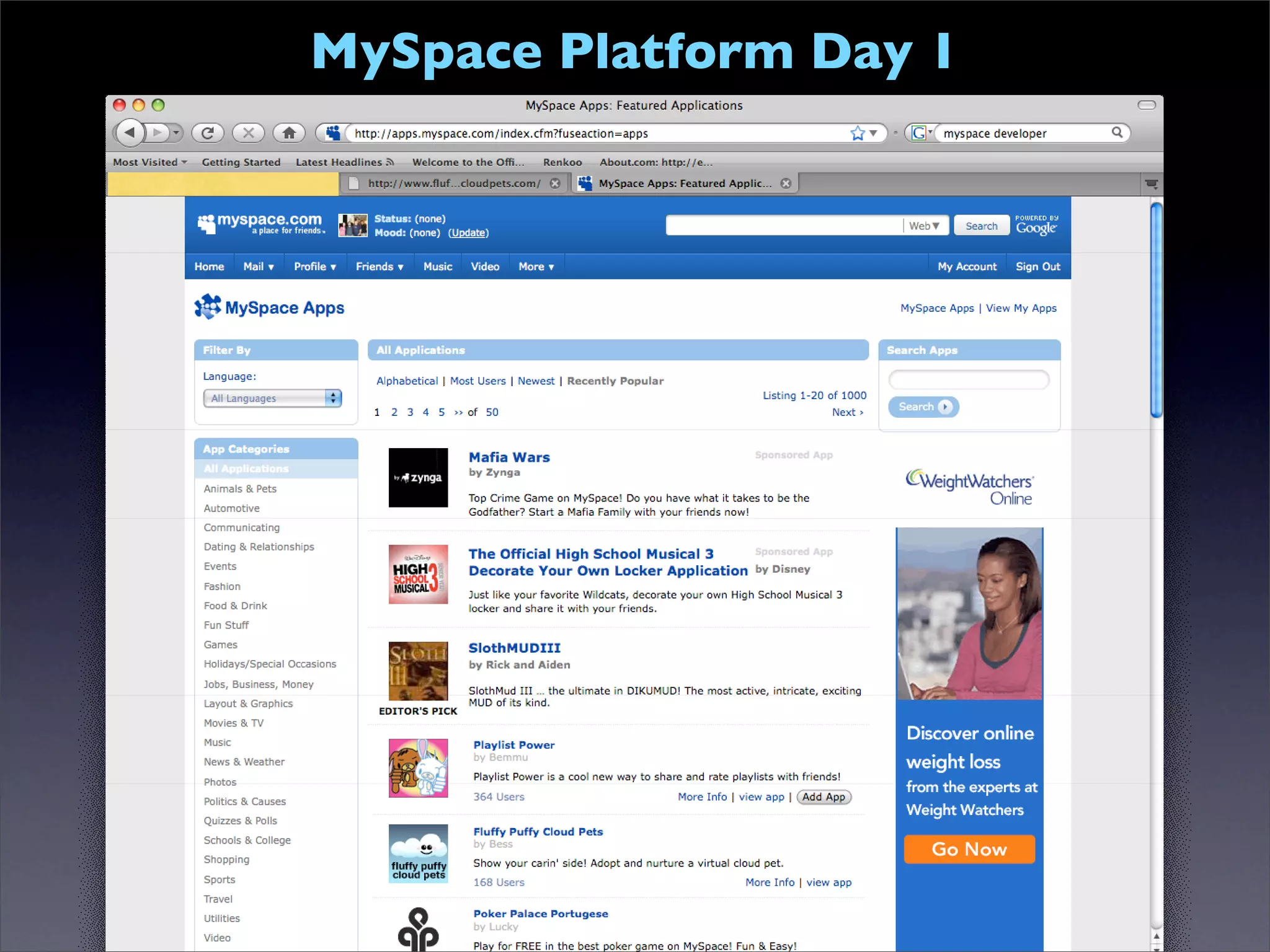Close the cloudpets tab with its X
The width and height of the screenshot is (1270, 952).
click(x=555, y=183)
